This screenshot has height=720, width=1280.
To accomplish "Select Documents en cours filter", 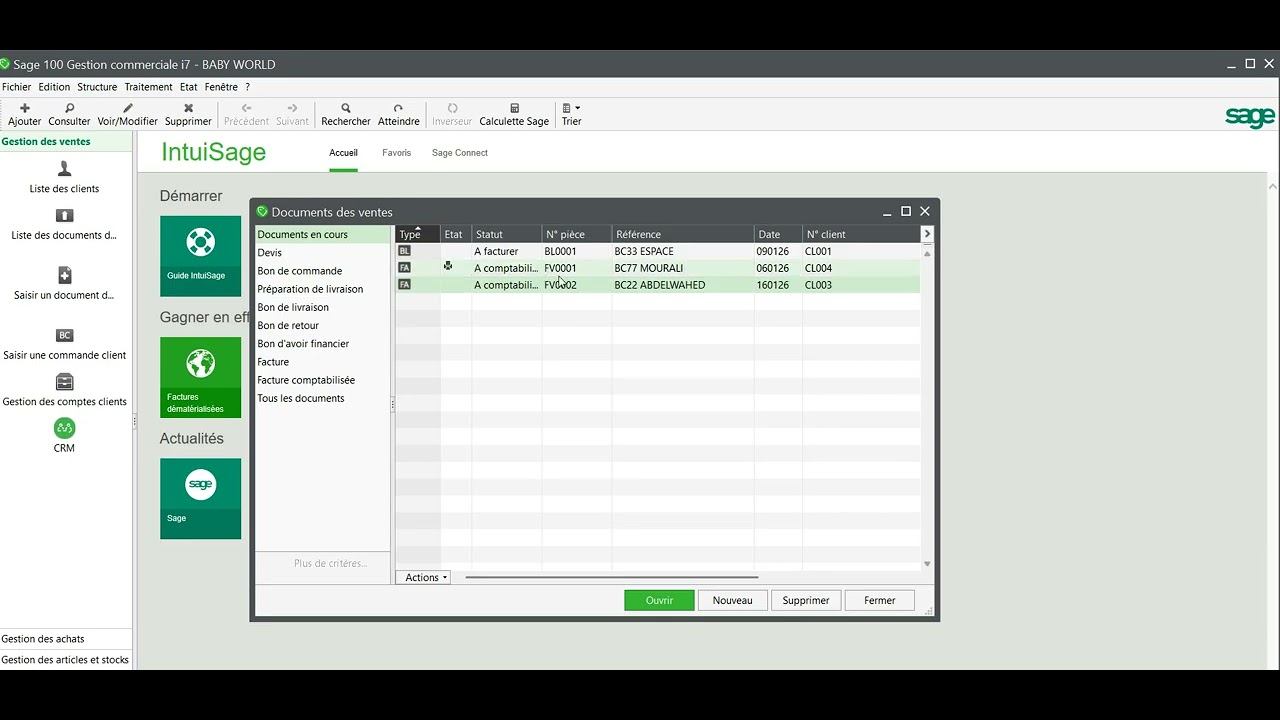I will click(322, 235).
